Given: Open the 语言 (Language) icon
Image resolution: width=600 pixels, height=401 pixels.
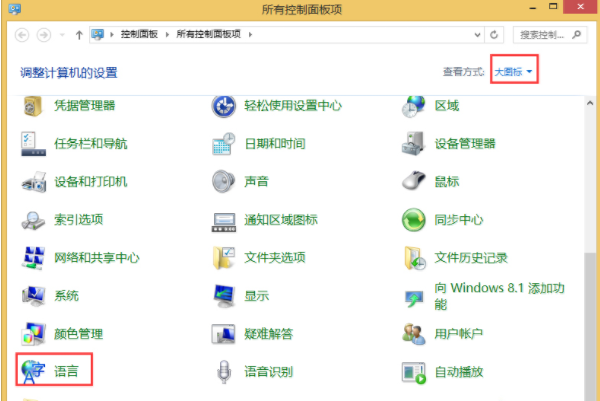Looking at the screenshot, I should (34, 372).
